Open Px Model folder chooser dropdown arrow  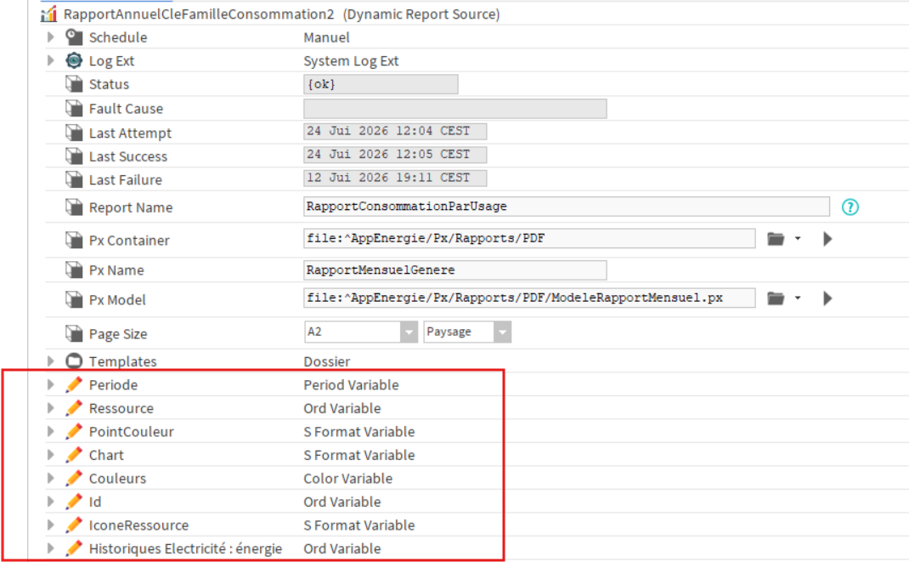pos(798,298)
